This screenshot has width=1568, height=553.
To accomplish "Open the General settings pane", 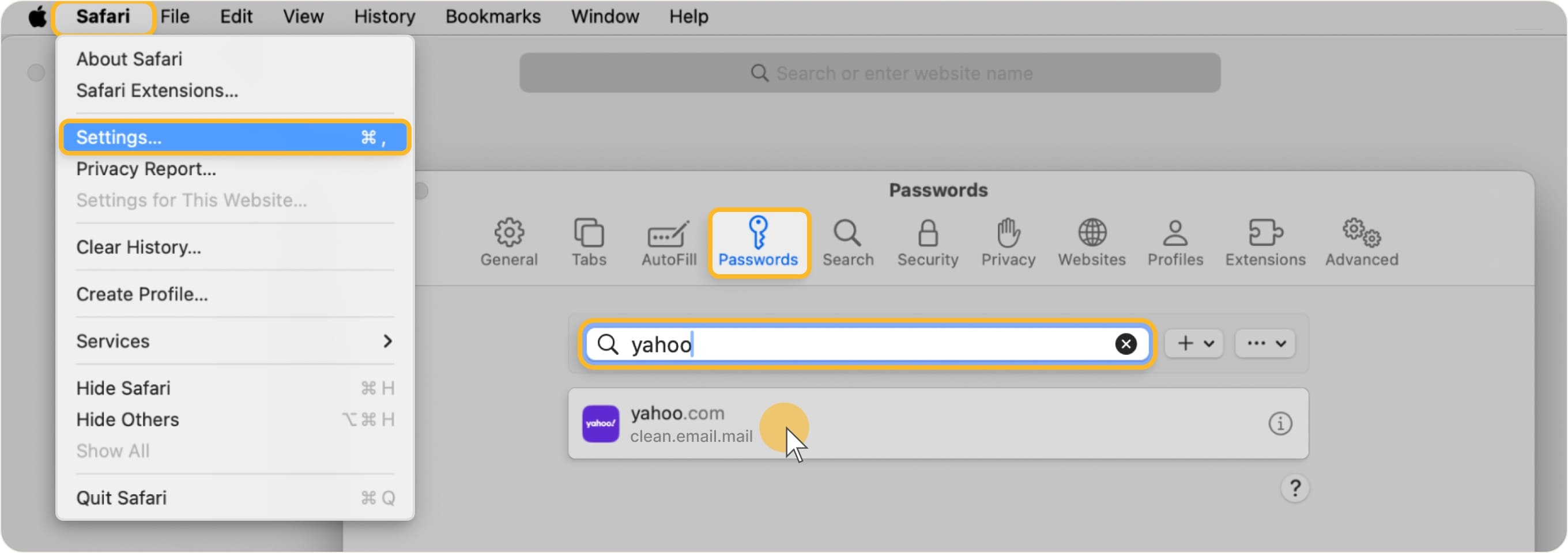I will [x=509, y=241].
